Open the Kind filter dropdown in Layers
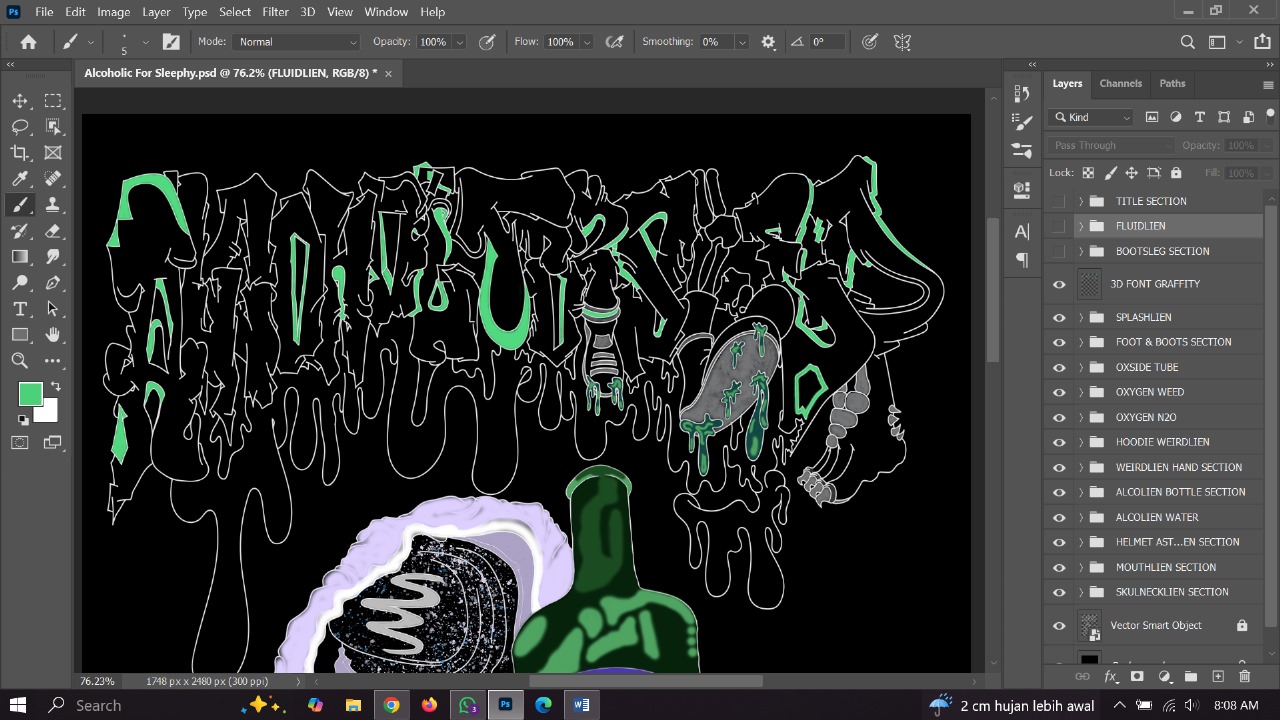 coord(1090,117)
